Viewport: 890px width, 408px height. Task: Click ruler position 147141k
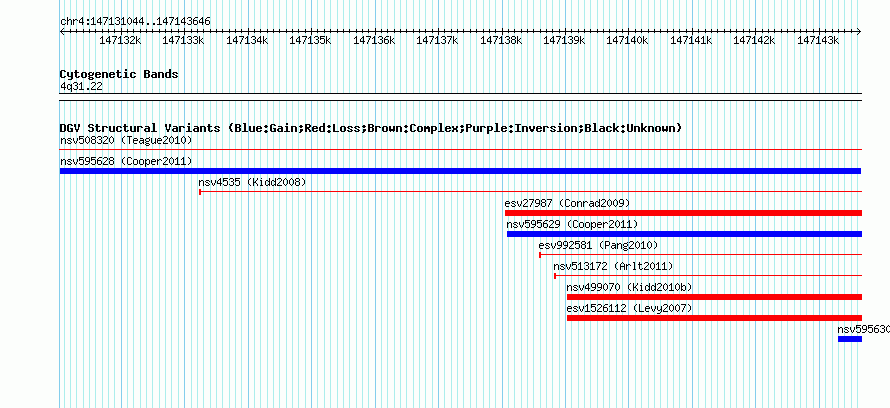coord(691,40)
